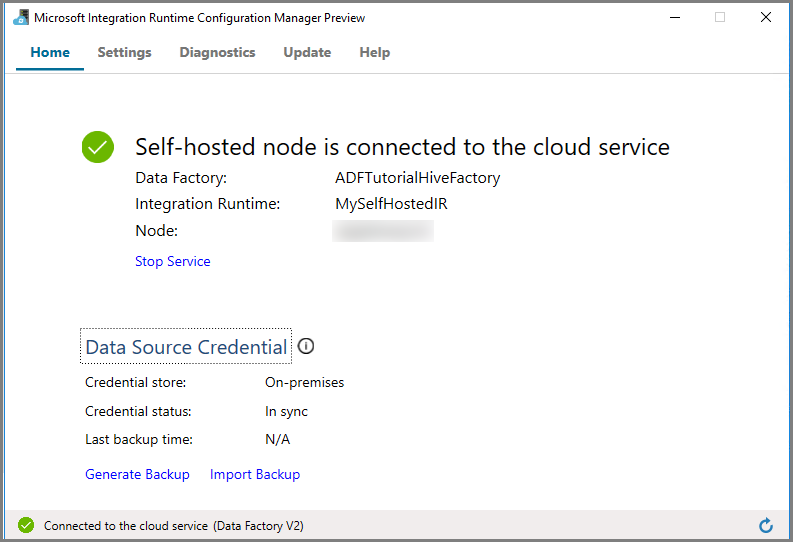Viewport: 793px width, 542px height.
Task: Click the blurred Node name value
Action: tap(383, 231)
